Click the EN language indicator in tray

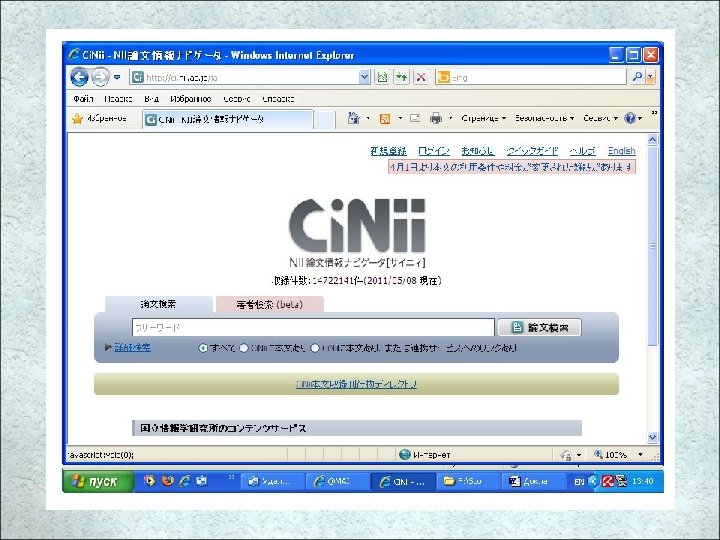pos(579,481)
